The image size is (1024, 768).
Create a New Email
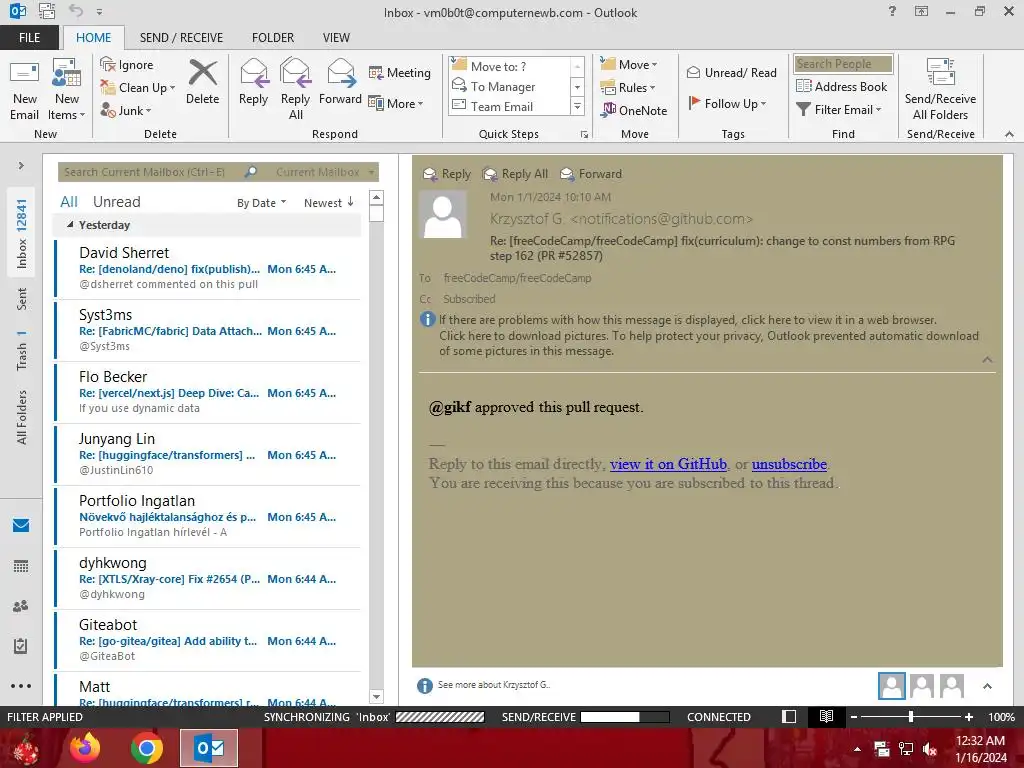(x=24, y=90)
